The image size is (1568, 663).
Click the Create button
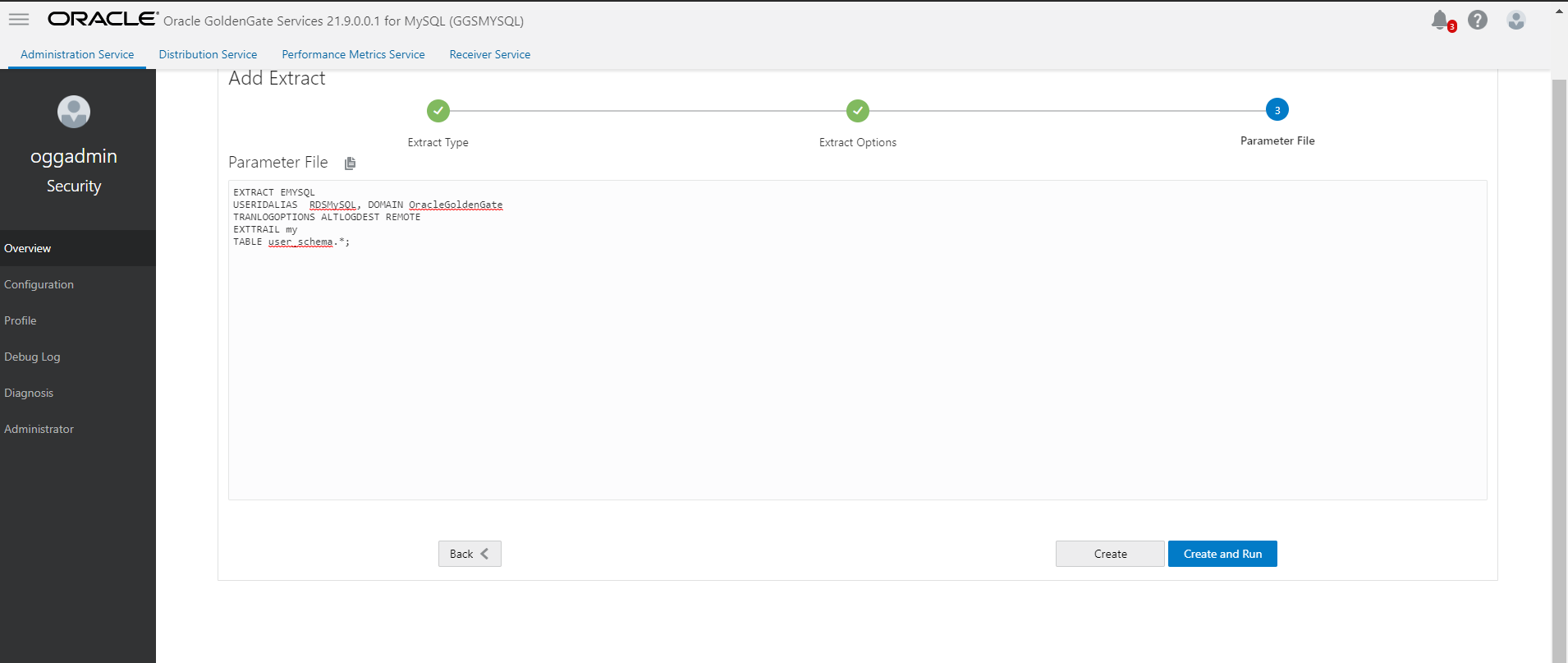1110,554
